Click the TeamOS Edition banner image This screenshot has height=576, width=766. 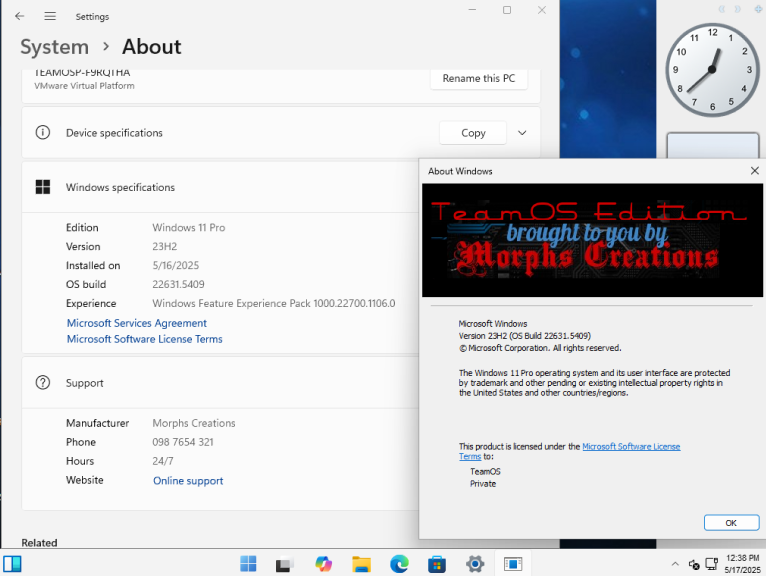coord(592,240)
